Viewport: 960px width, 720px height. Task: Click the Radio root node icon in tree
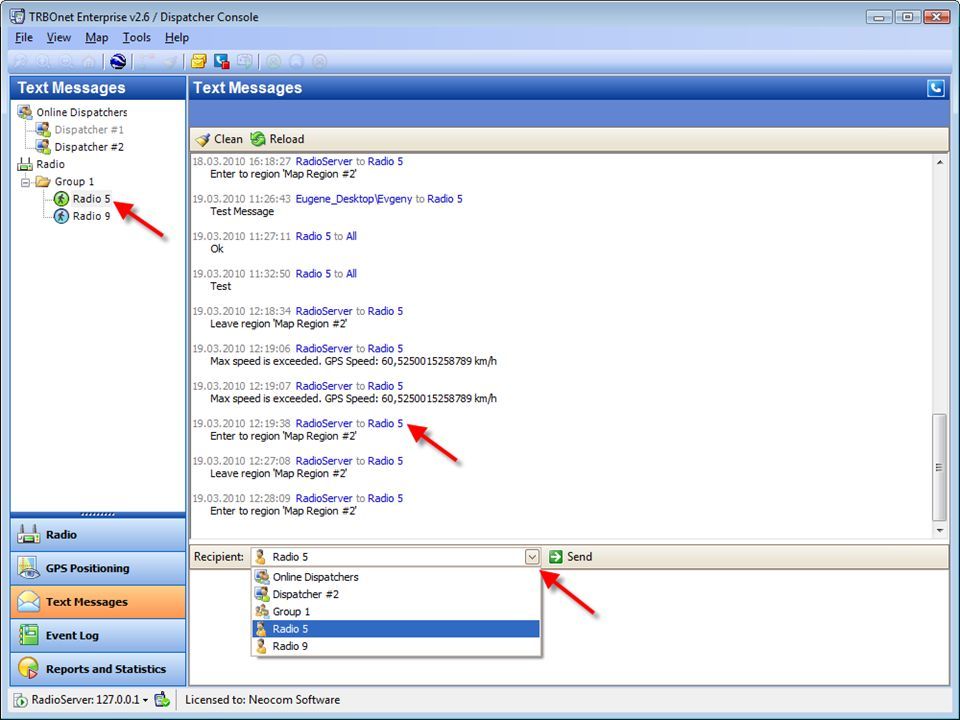pyautogui.click(x=24, y=164)
